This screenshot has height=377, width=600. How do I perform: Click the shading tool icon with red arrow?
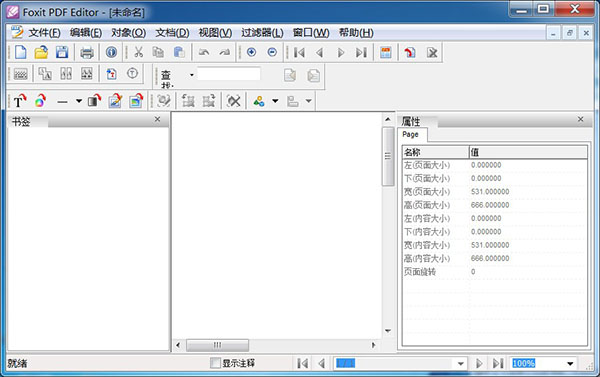pyautogui.click(x=94, y=101)
